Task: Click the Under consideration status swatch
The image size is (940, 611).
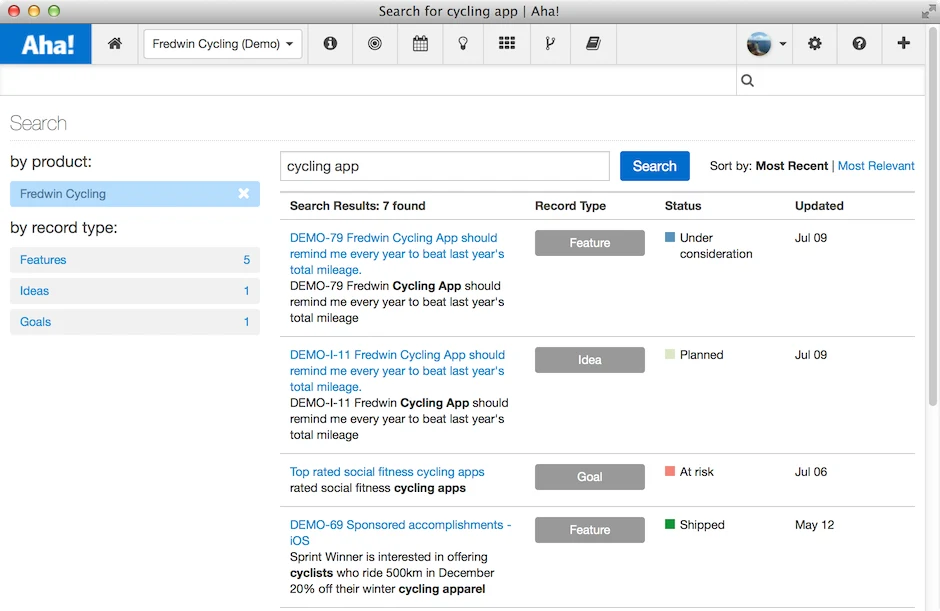Action: point(670,237)
